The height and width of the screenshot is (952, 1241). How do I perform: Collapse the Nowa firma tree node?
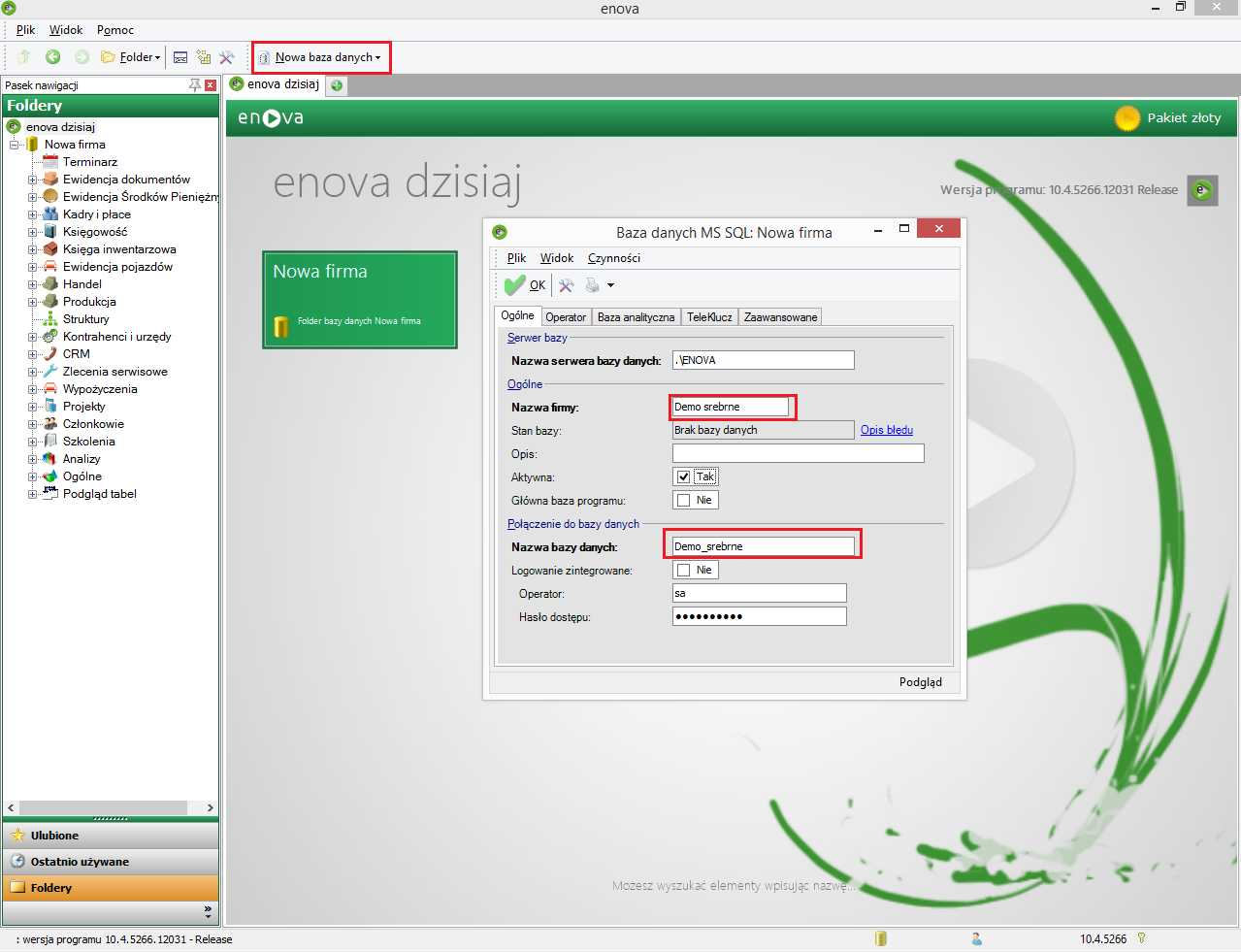pos(15,145)
